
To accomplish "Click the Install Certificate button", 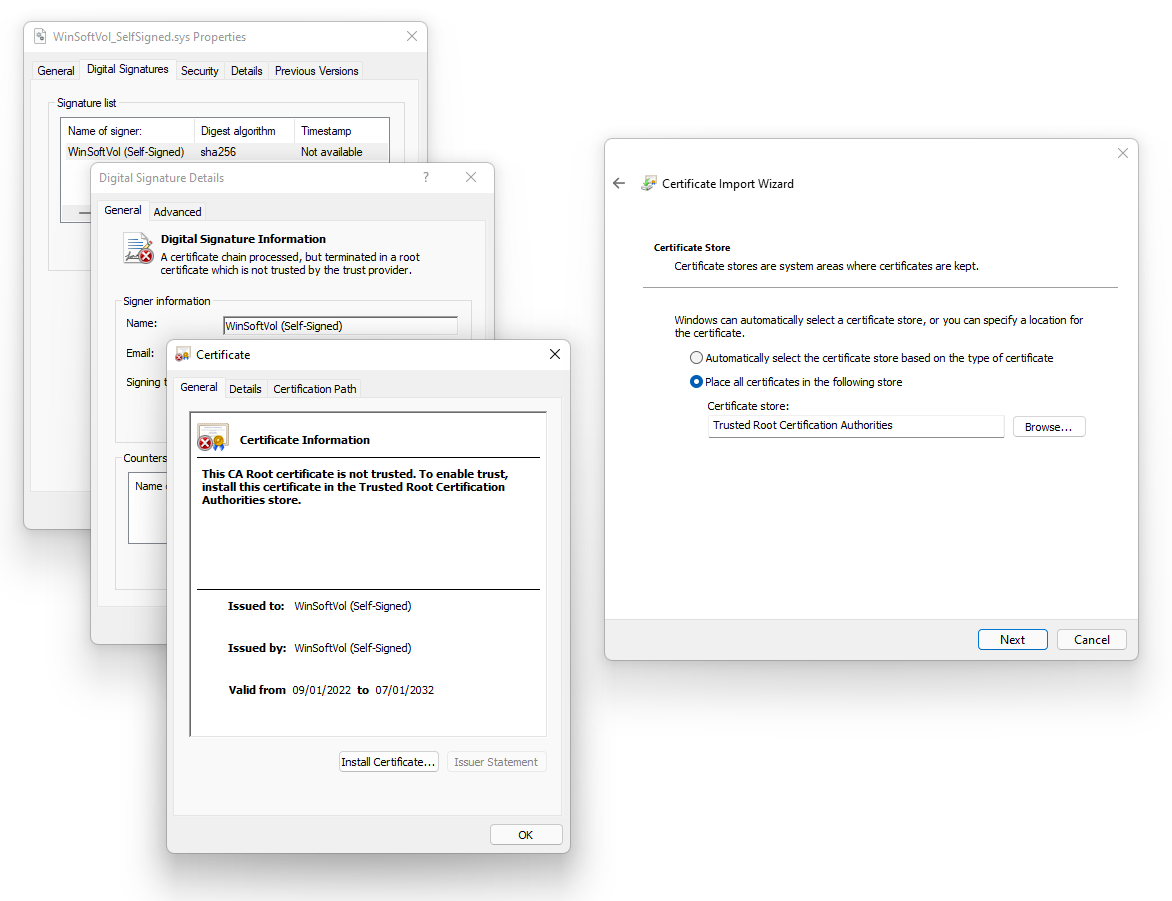I will point(389,762).
